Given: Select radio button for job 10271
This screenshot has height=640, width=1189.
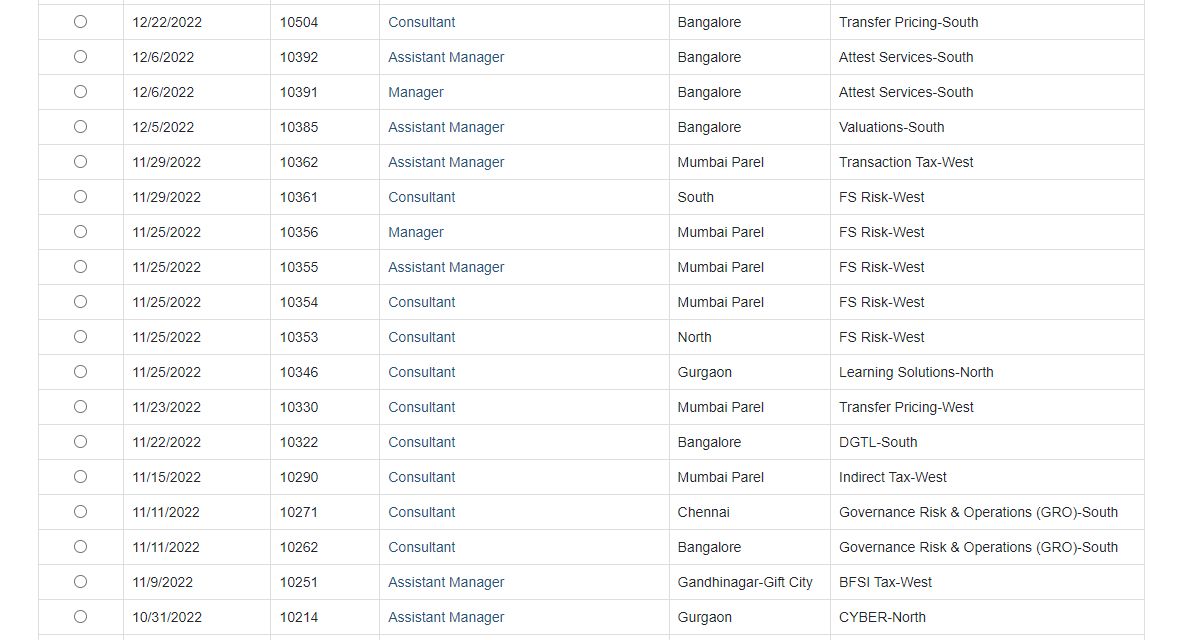Looking at the screenshot, I should coord(80,512).
